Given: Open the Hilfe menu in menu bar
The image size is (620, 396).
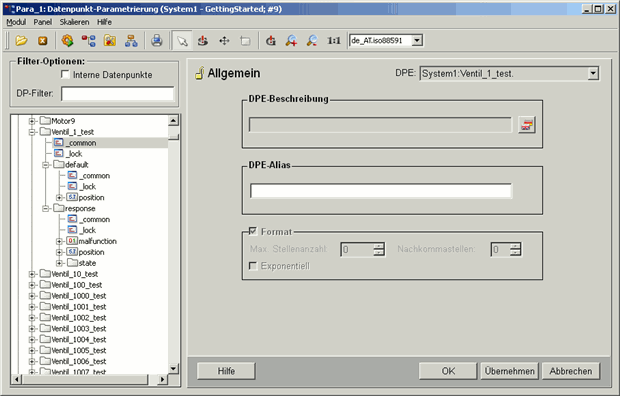Looking at the screenshot, I should point(104,22).
